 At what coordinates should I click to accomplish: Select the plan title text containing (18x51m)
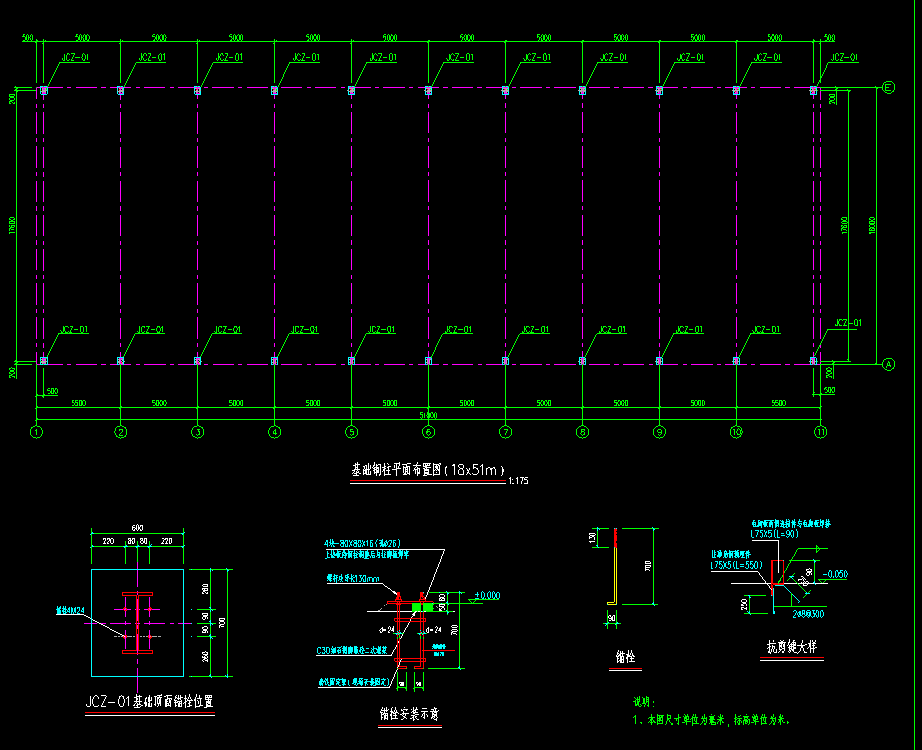[428, 470]
